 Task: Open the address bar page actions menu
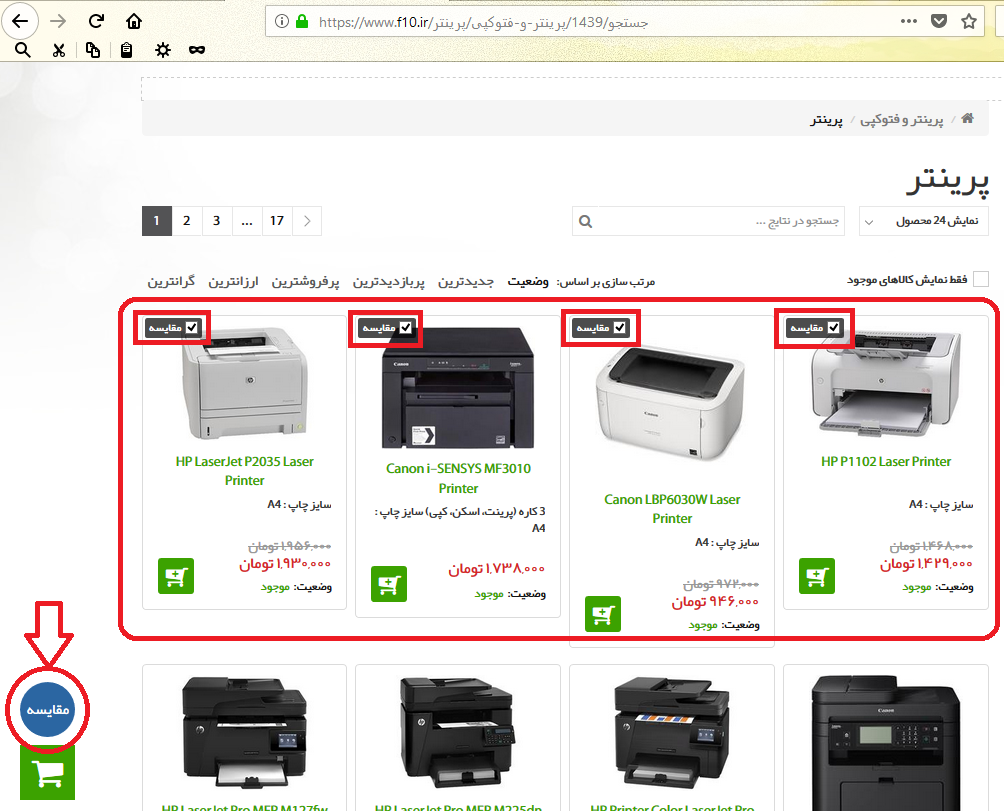[908, 21]
